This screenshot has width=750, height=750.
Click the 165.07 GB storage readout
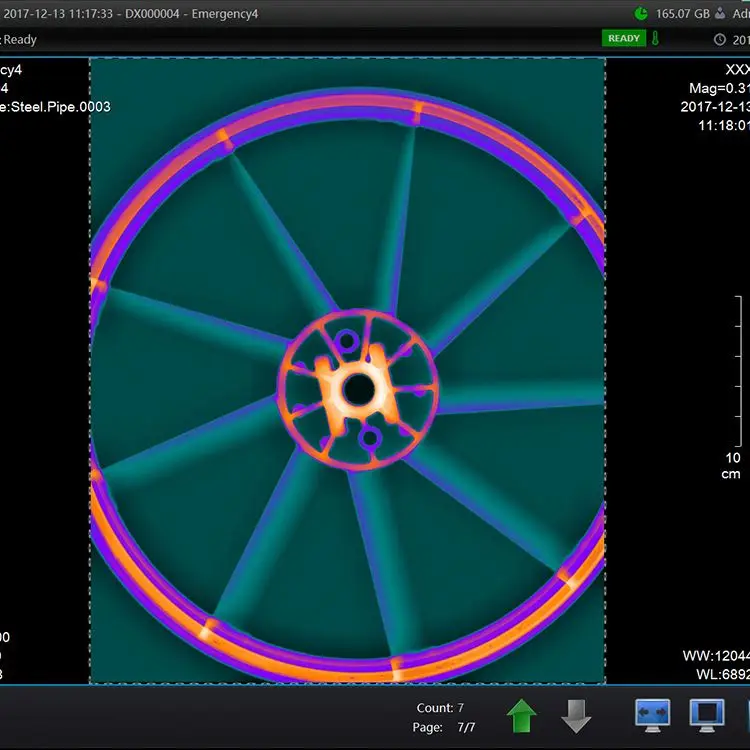(x=682, y=14)
